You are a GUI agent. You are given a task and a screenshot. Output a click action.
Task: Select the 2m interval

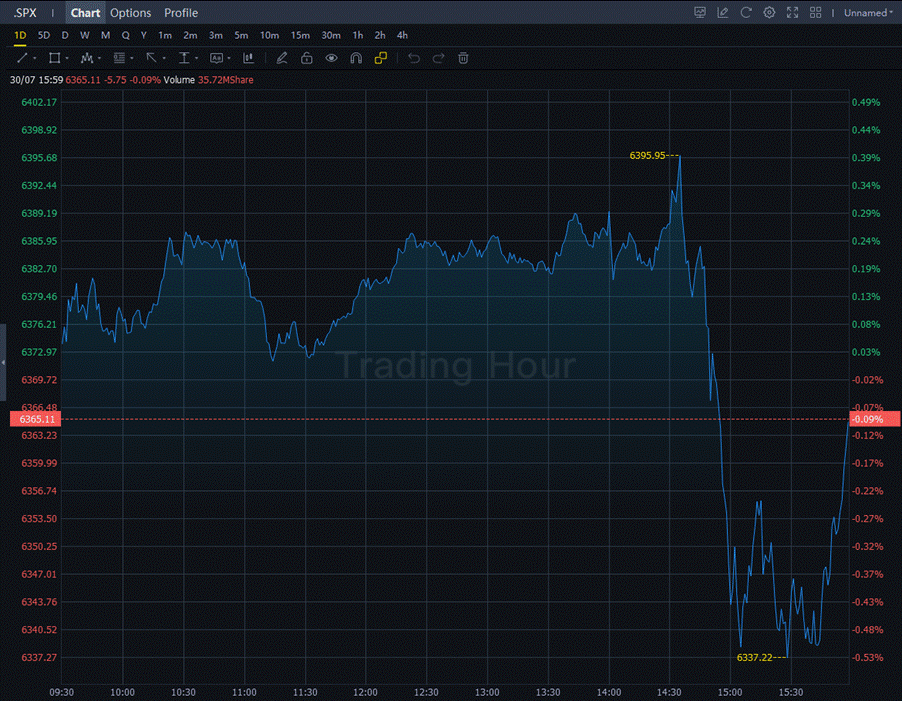pos(190,36)
